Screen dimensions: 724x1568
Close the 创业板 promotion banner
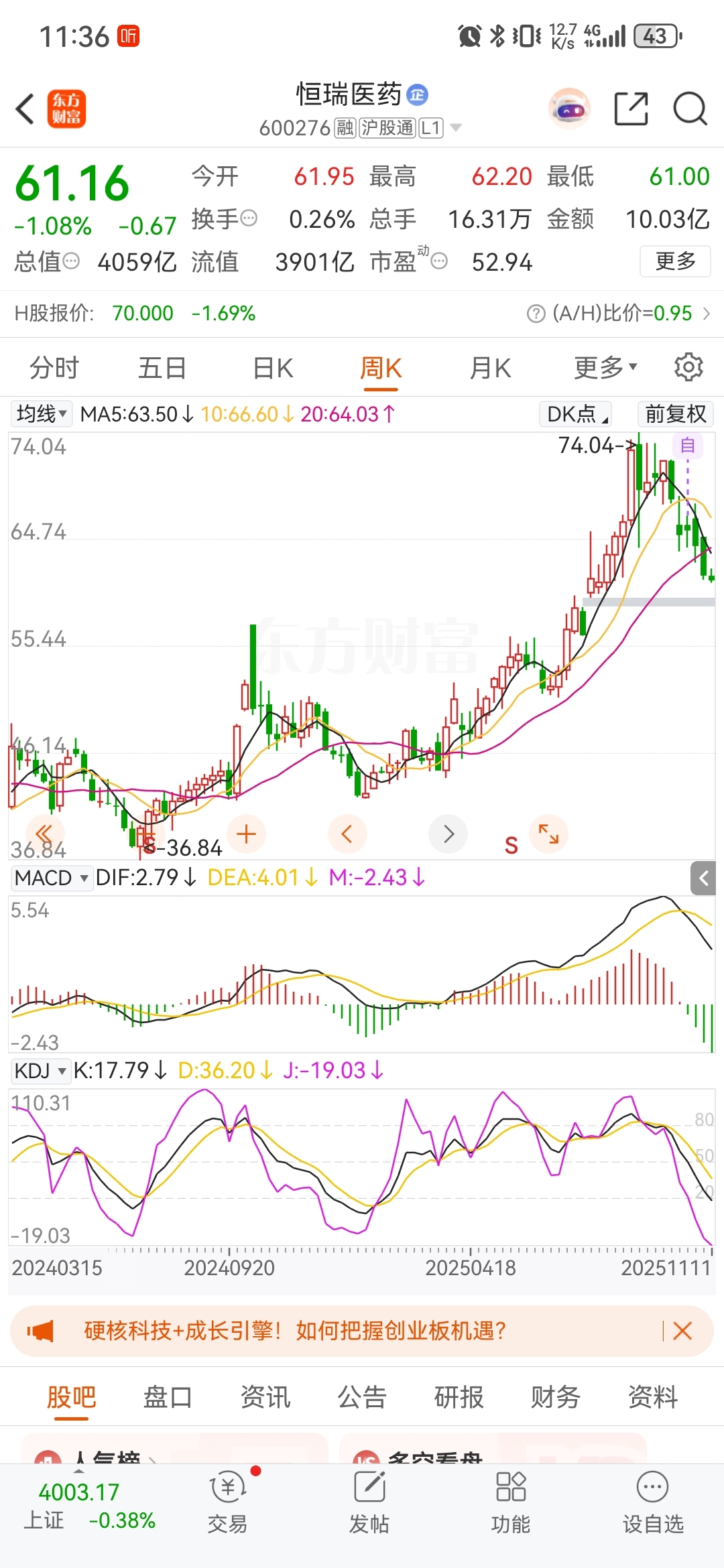click(x=682, y=1331)
